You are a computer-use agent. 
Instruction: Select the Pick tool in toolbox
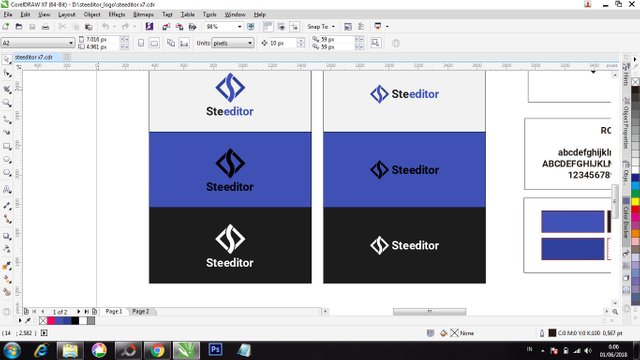click(x=7, y=60)
